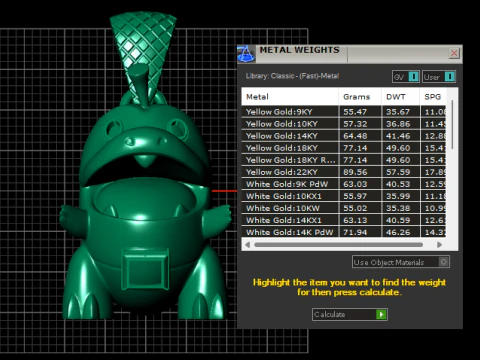Click the right scroll arrow of metal table
The width and height of the screenshot is (480, 360).
[439, 245]
